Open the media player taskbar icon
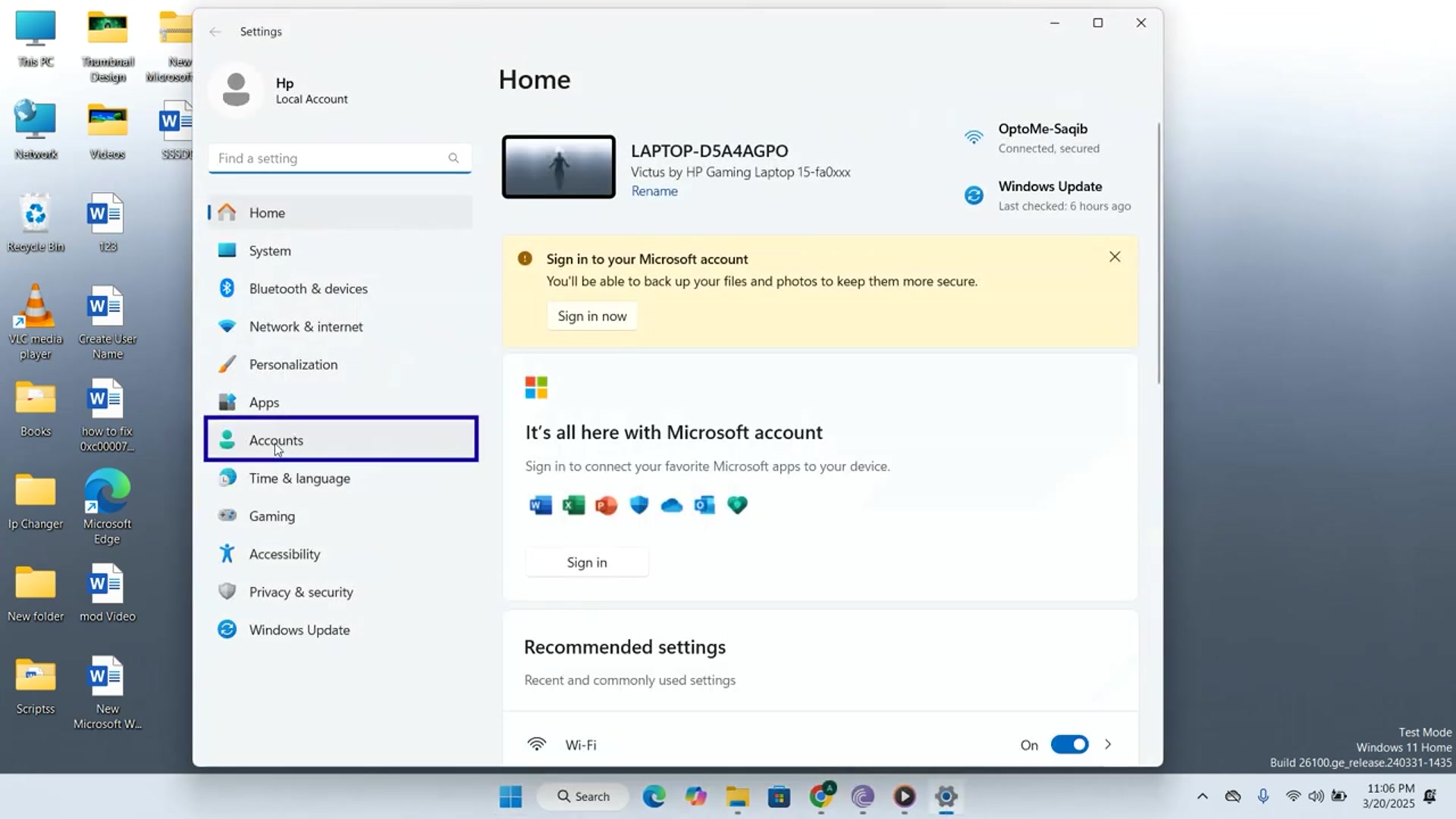Image resolution: width=1456 pixels, height=819 pixels. [x=904, y=796]
